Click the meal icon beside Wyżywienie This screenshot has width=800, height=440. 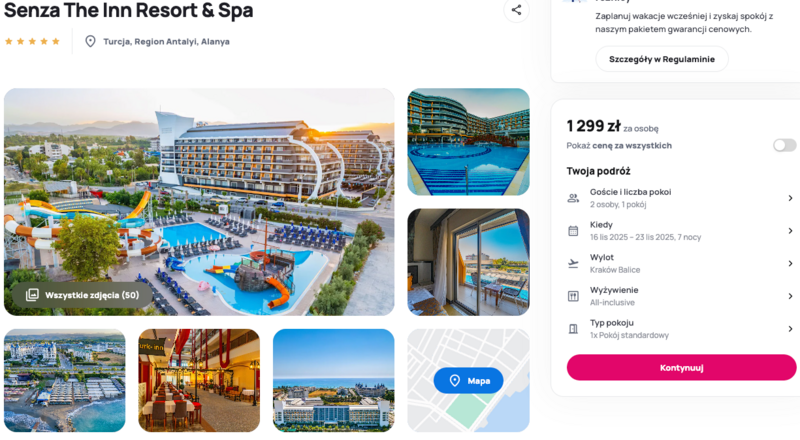tap(573, 296)
